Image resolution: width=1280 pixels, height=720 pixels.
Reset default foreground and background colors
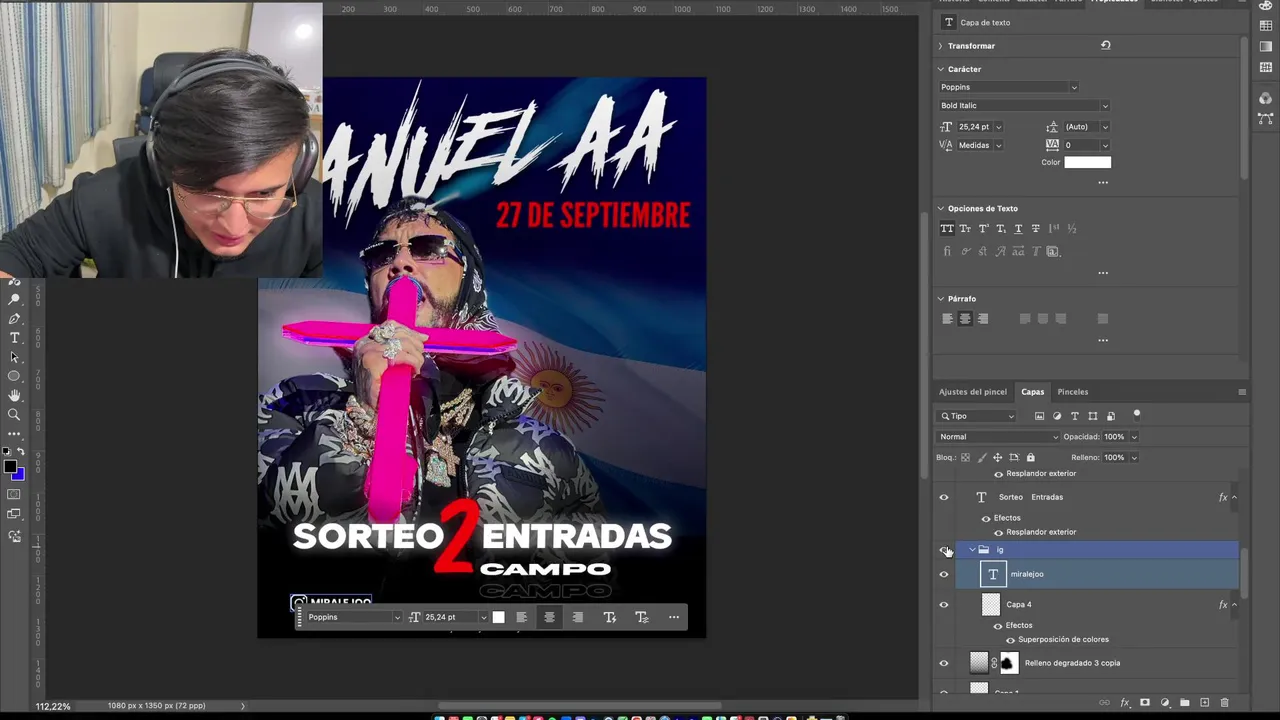[8, 452]
